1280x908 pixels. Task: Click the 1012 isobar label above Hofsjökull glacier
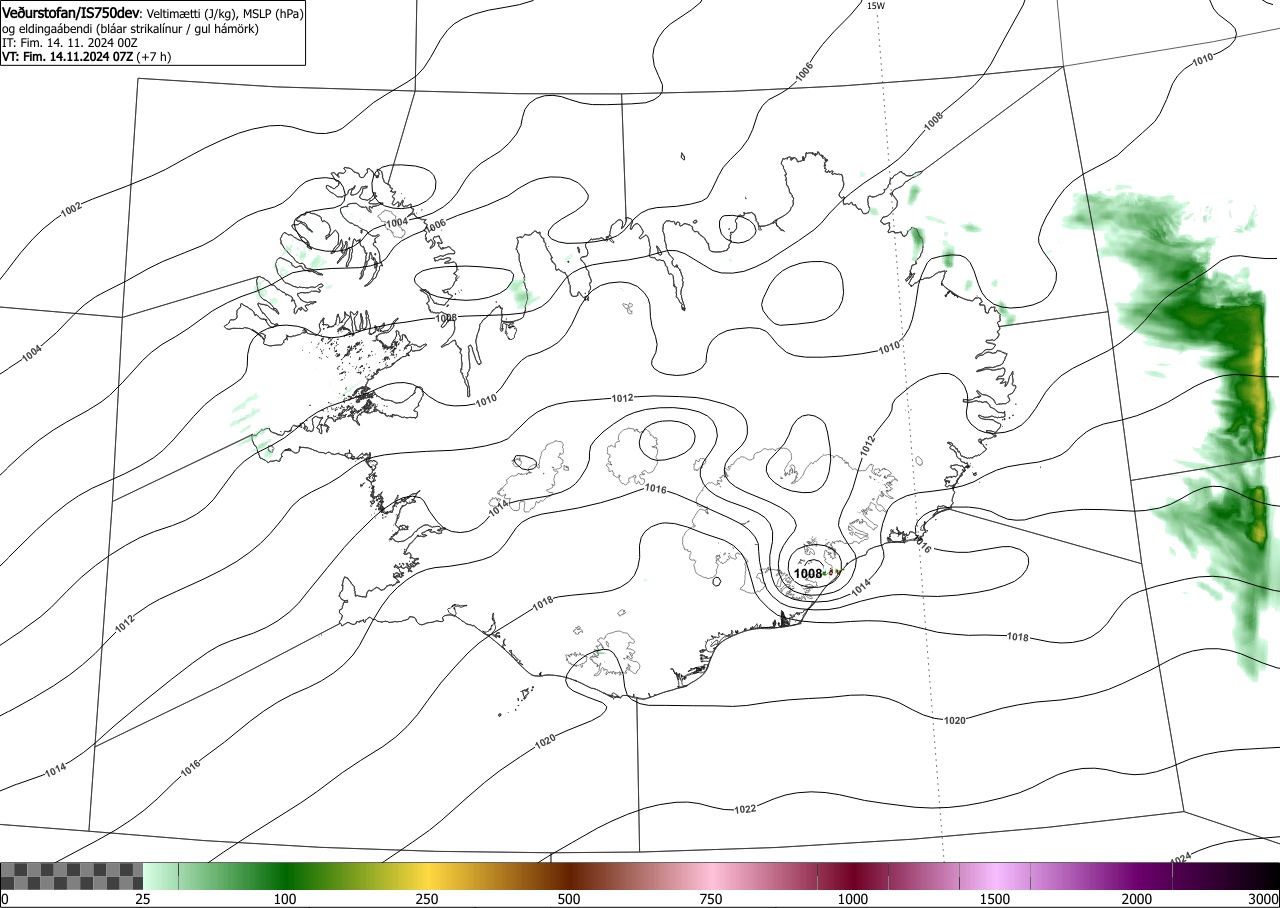pos(622,398)
